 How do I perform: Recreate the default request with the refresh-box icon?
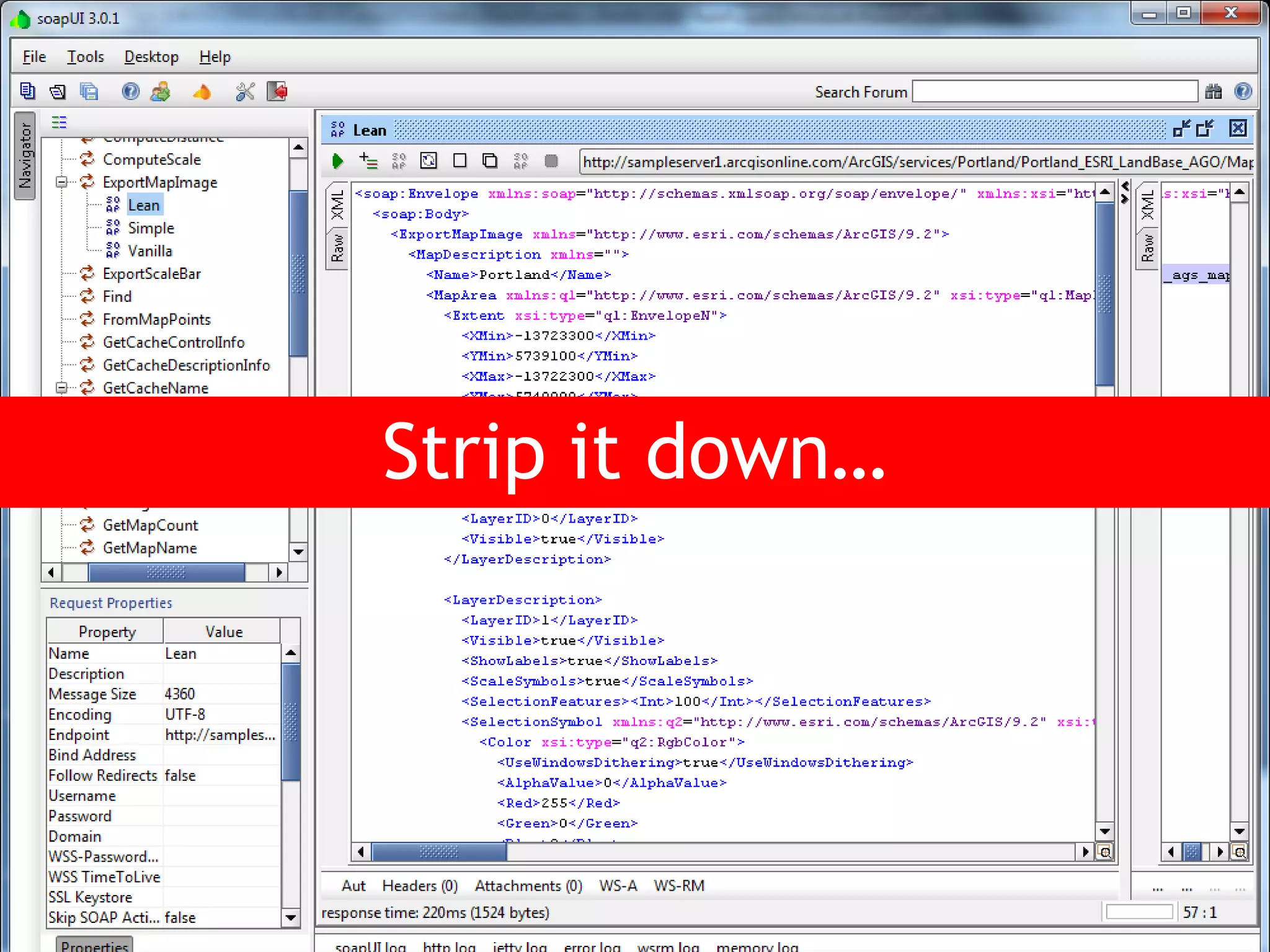[x=429, y=161]
